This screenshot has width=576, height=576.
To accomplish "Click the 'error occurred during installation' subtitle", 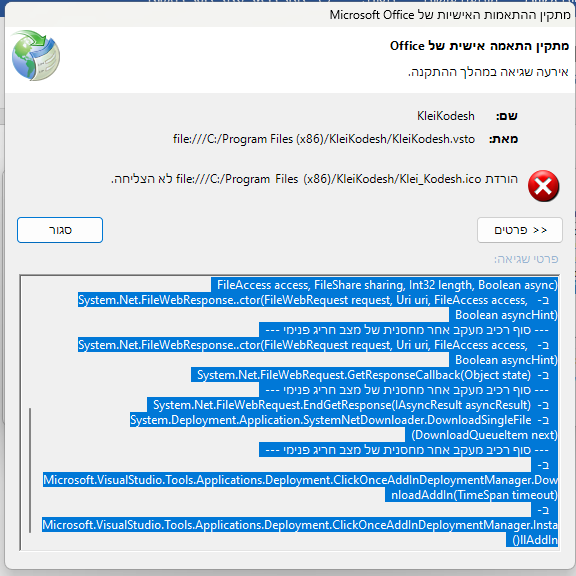I will (488, 72).
